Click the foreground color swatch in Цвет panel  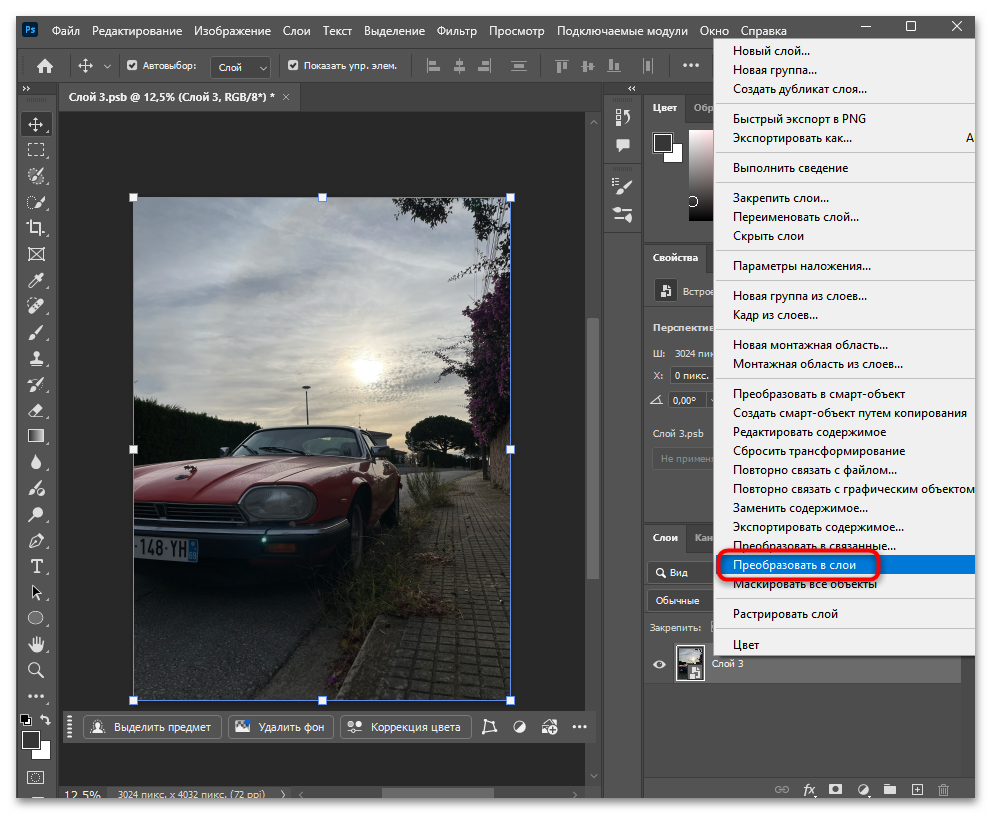(x=662, y=143)
